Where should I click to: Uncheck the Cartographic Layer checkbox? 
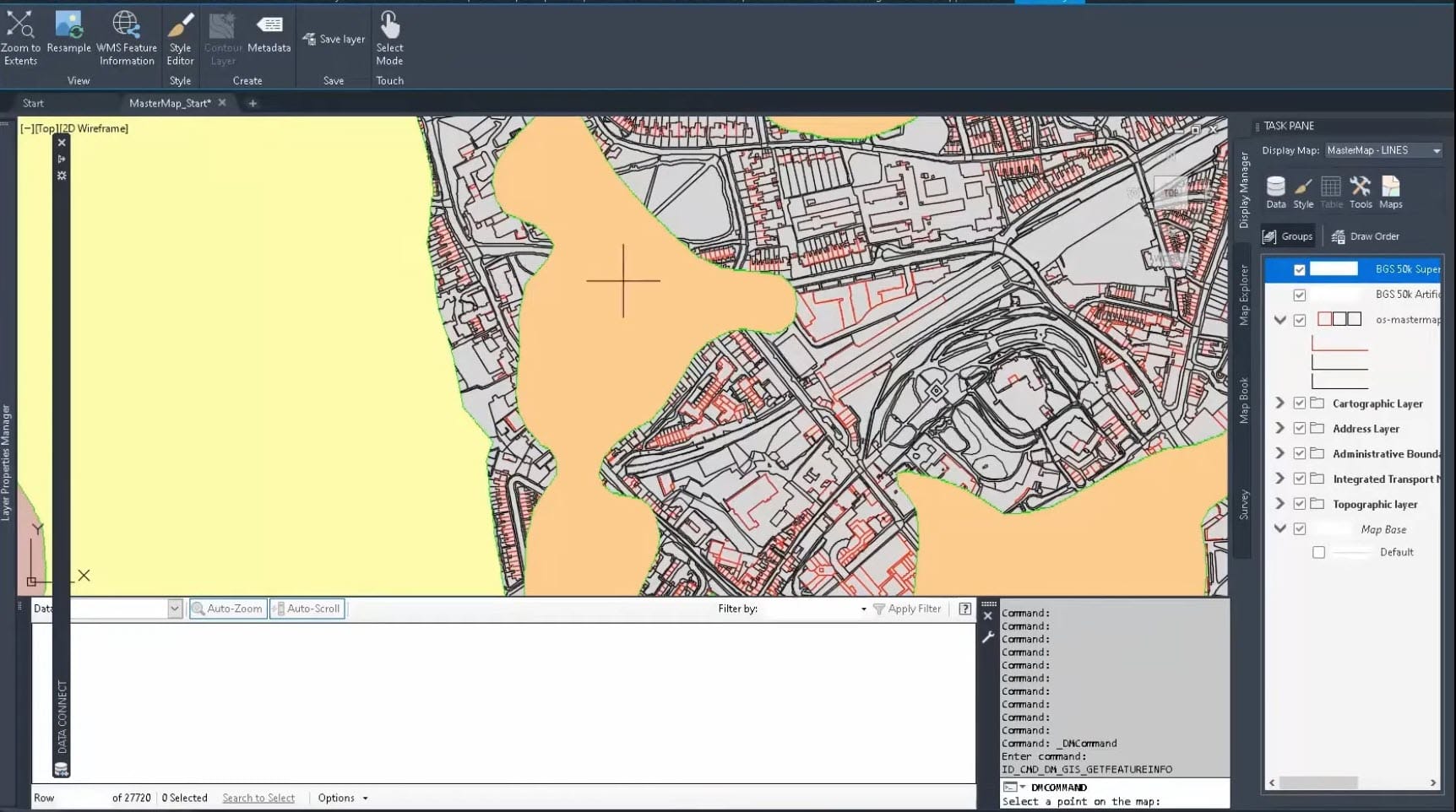[x=1300, y=403]
